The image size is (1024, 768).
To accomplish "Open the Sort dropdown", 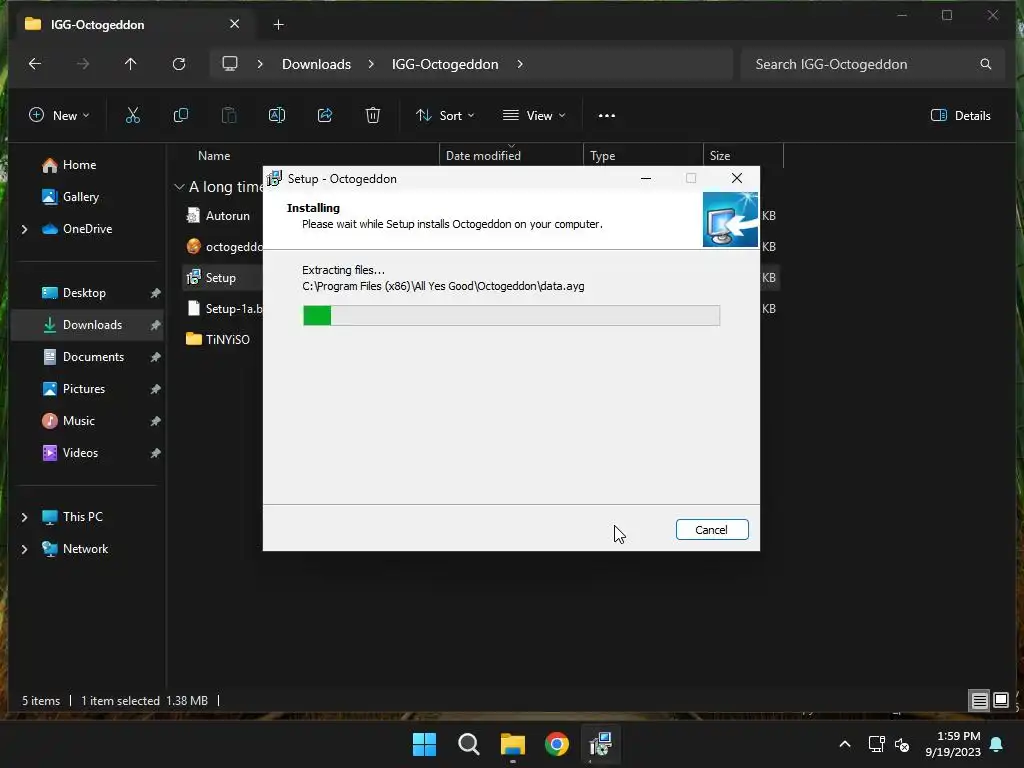I will click(x=445, y=116).
